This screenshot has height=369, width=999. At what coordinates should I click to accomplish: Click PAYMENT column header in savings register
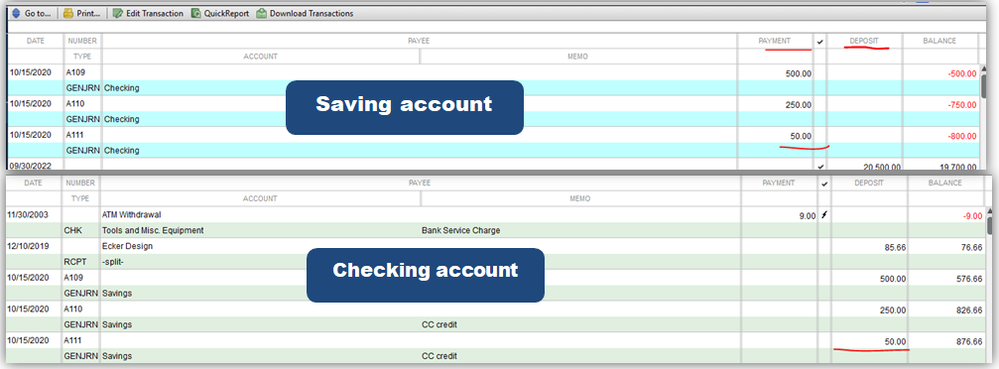[x=774, y=41]
